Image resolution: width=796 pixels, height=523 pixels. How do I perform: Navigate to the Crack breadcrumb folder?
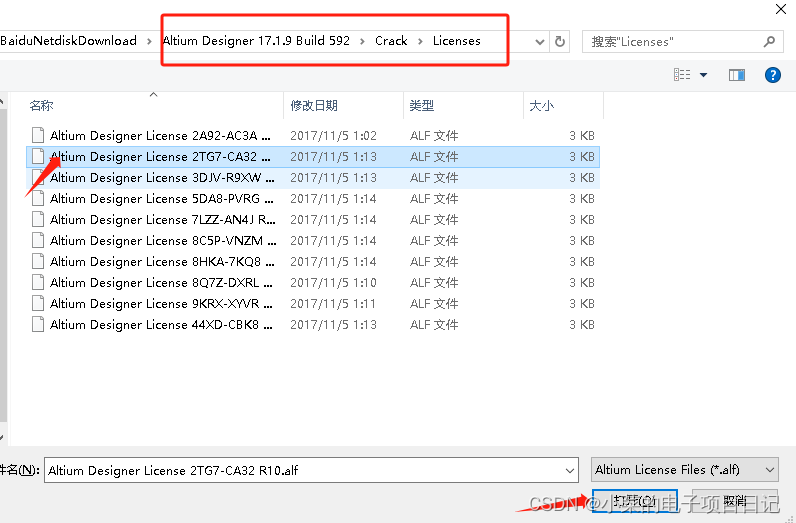[391, 41]
